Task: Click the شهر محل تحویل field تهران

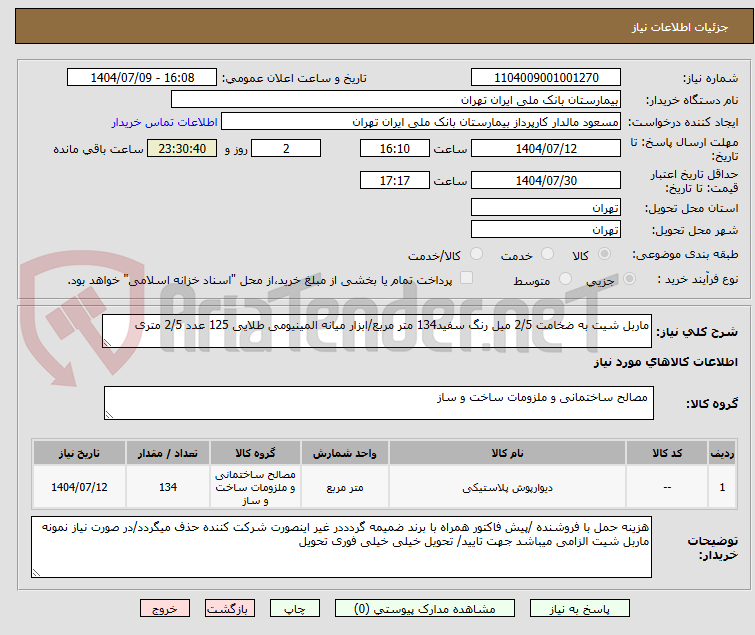Action: (546, 230)
